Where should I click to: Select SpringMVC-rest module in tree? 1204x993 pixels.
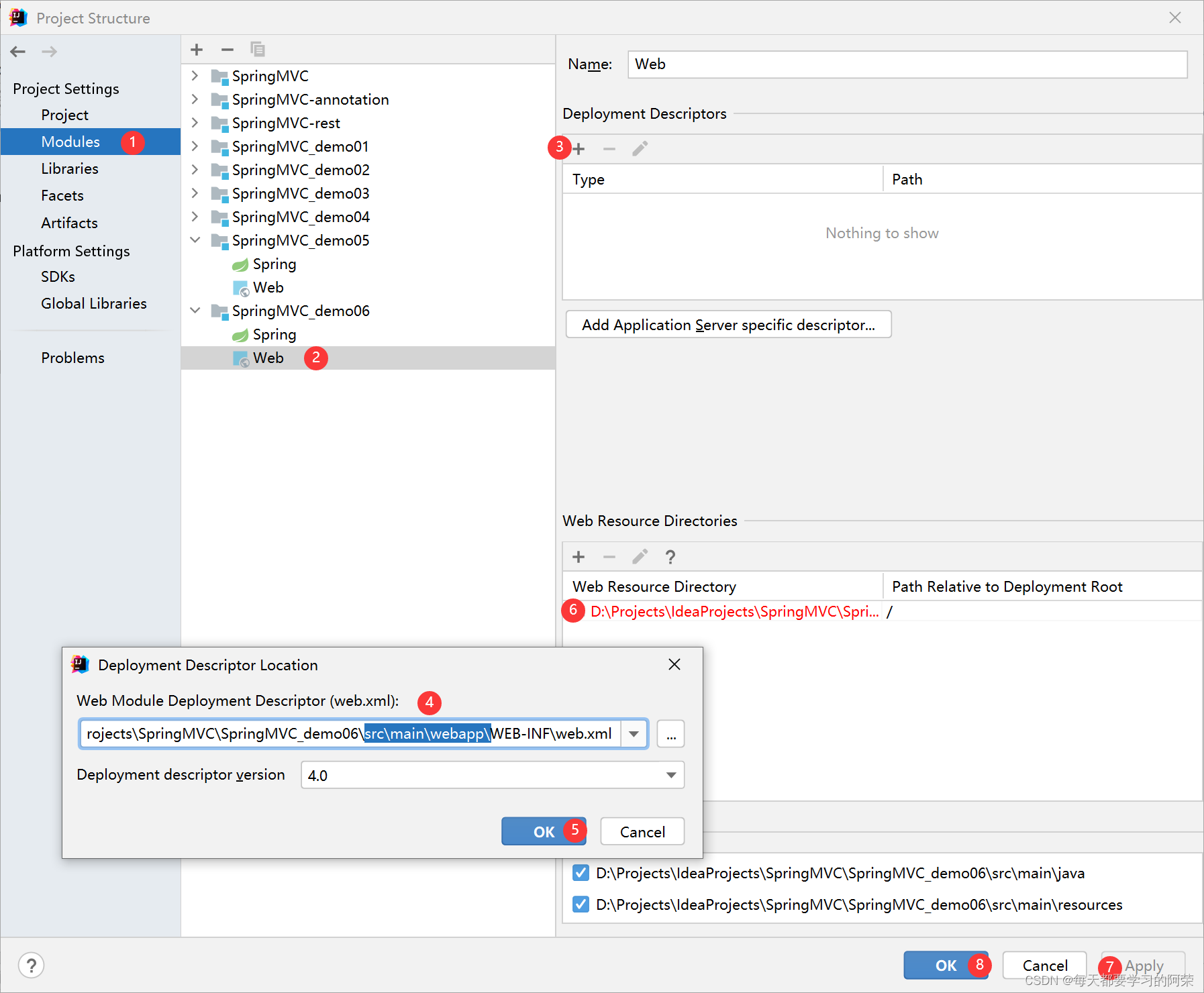pos(286,123)
